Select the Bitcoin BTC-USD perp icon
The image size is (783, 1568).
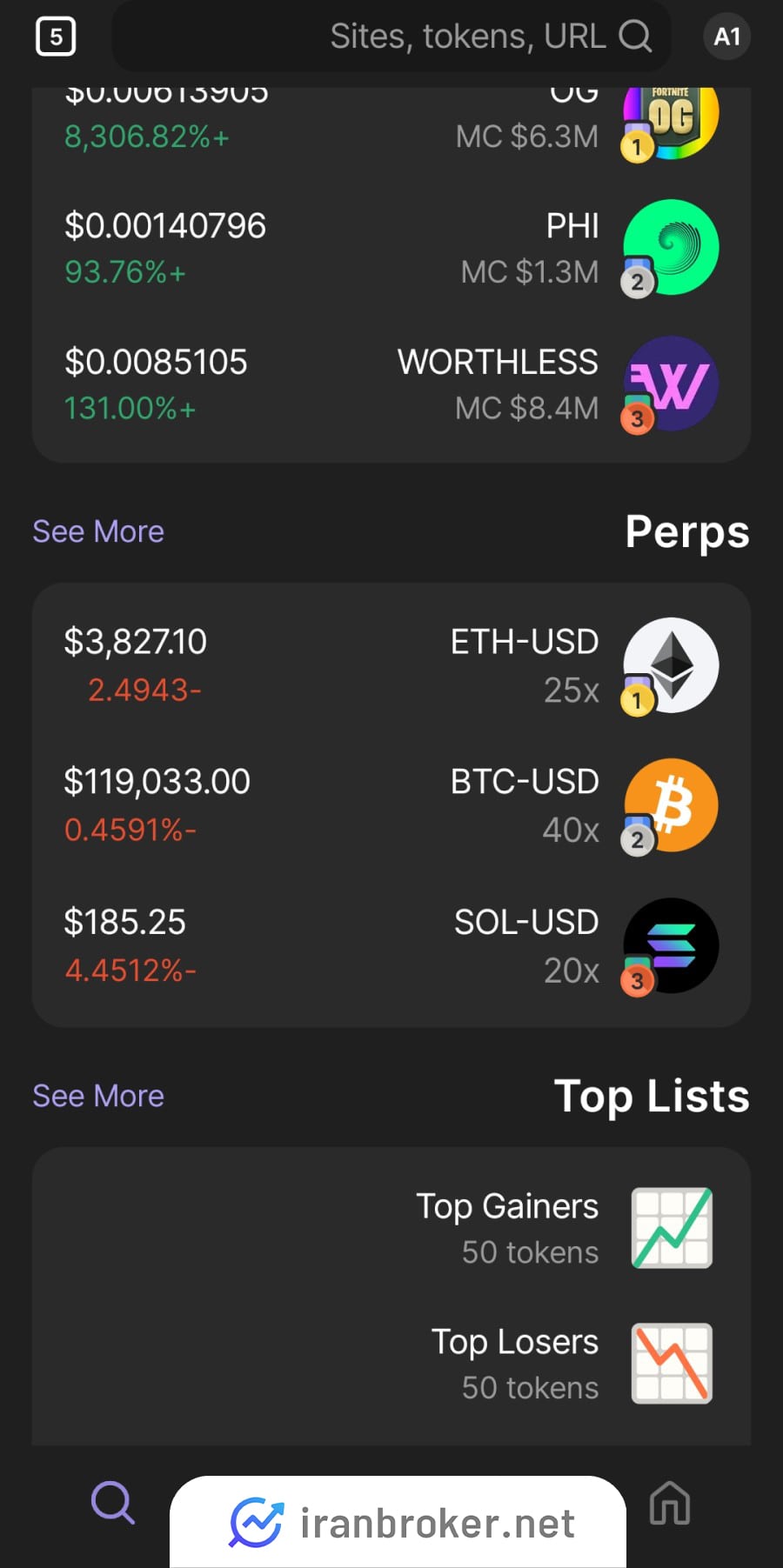pos(671,805)
